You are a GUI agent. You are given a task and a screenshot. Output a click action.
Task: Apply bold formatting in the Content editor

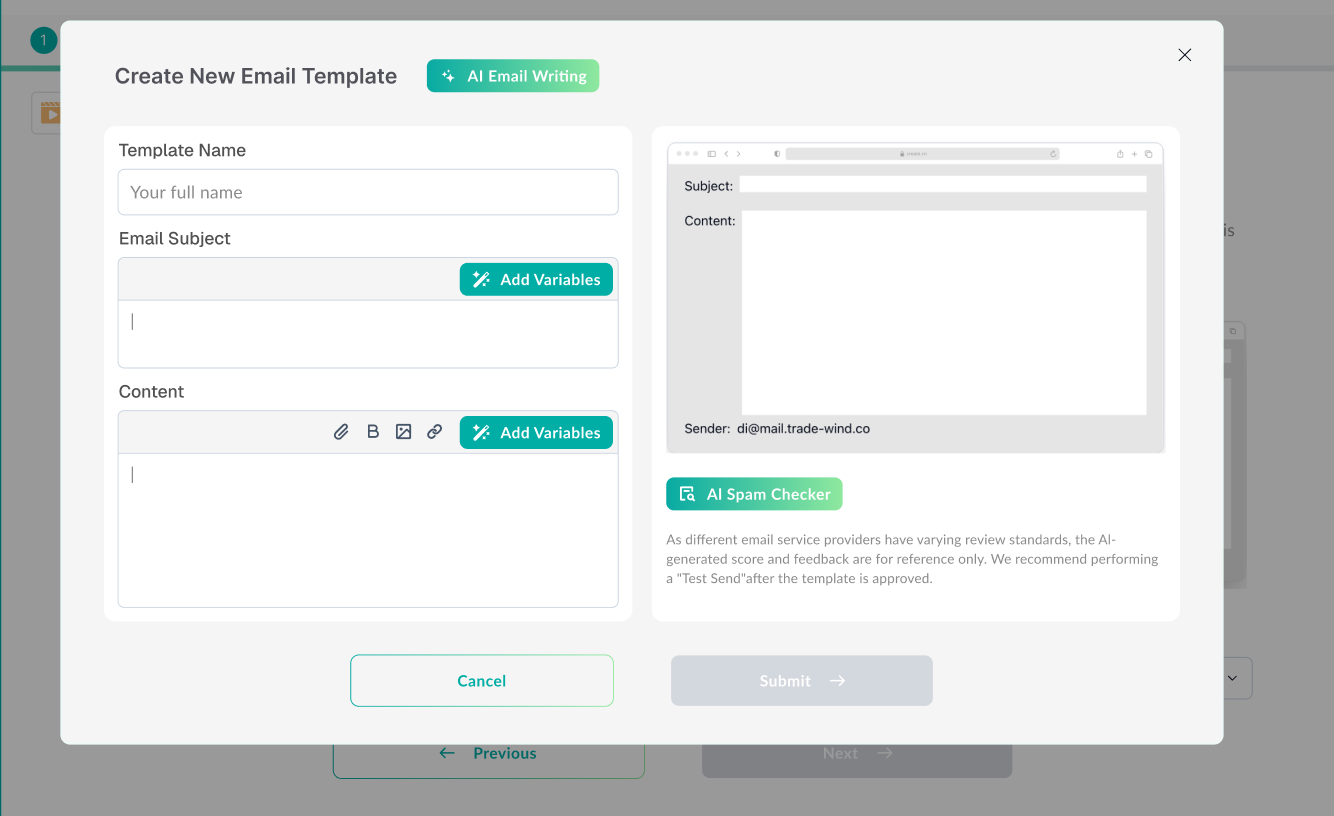372,431
